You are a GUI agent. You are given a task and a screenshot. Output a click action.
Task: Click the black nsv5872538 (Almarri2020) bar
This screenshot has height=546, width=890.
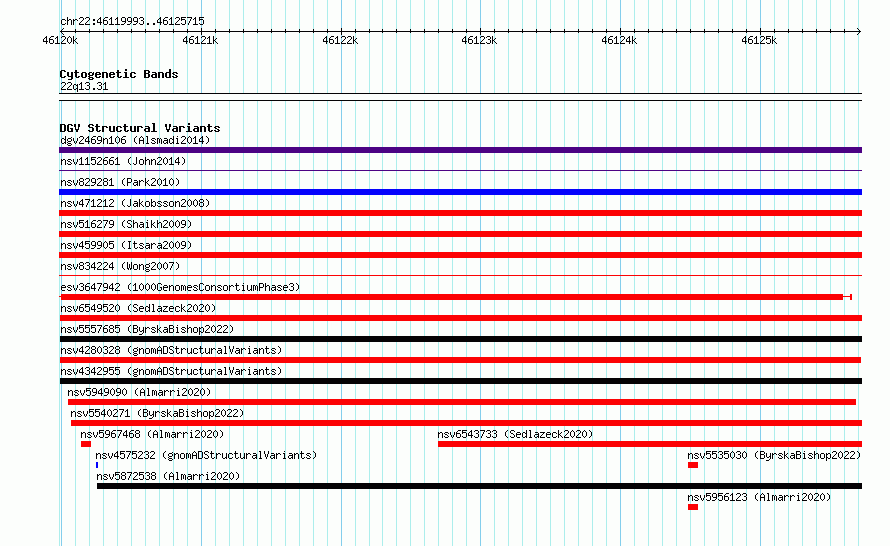[x=480, y=486]
